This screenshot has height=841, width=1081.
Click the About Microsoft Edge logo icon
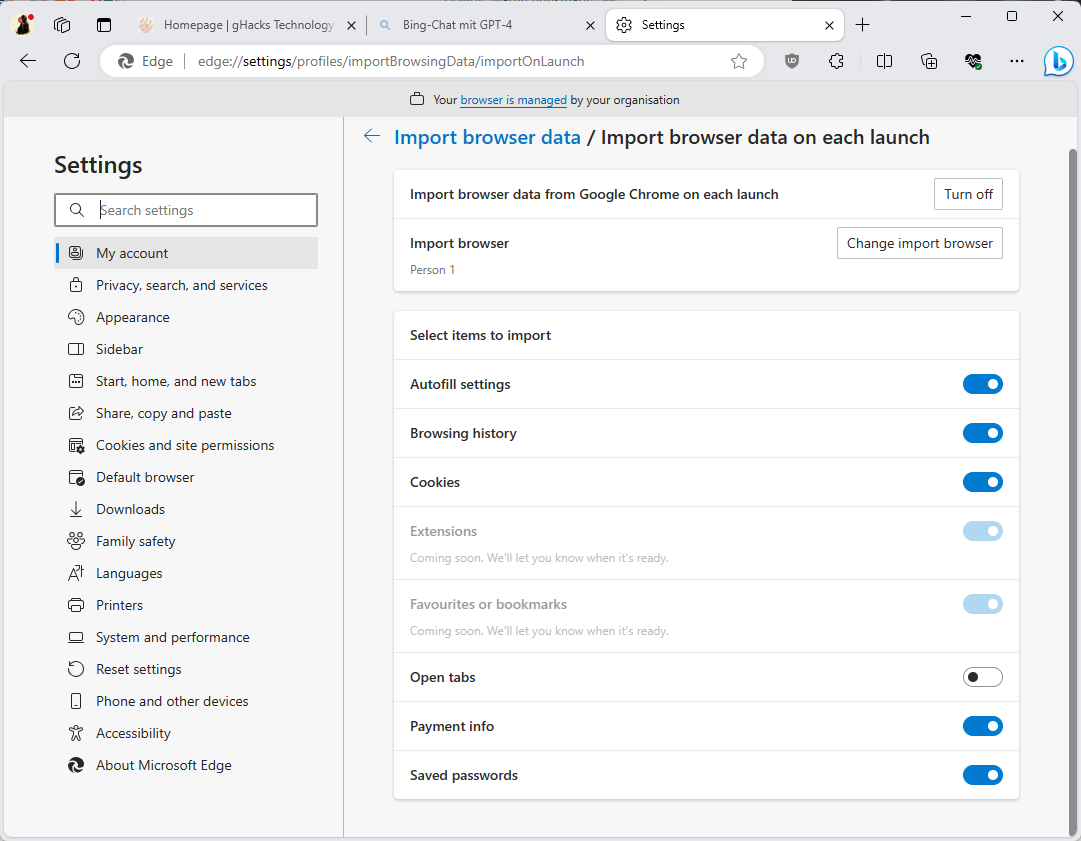click(76, 765)
